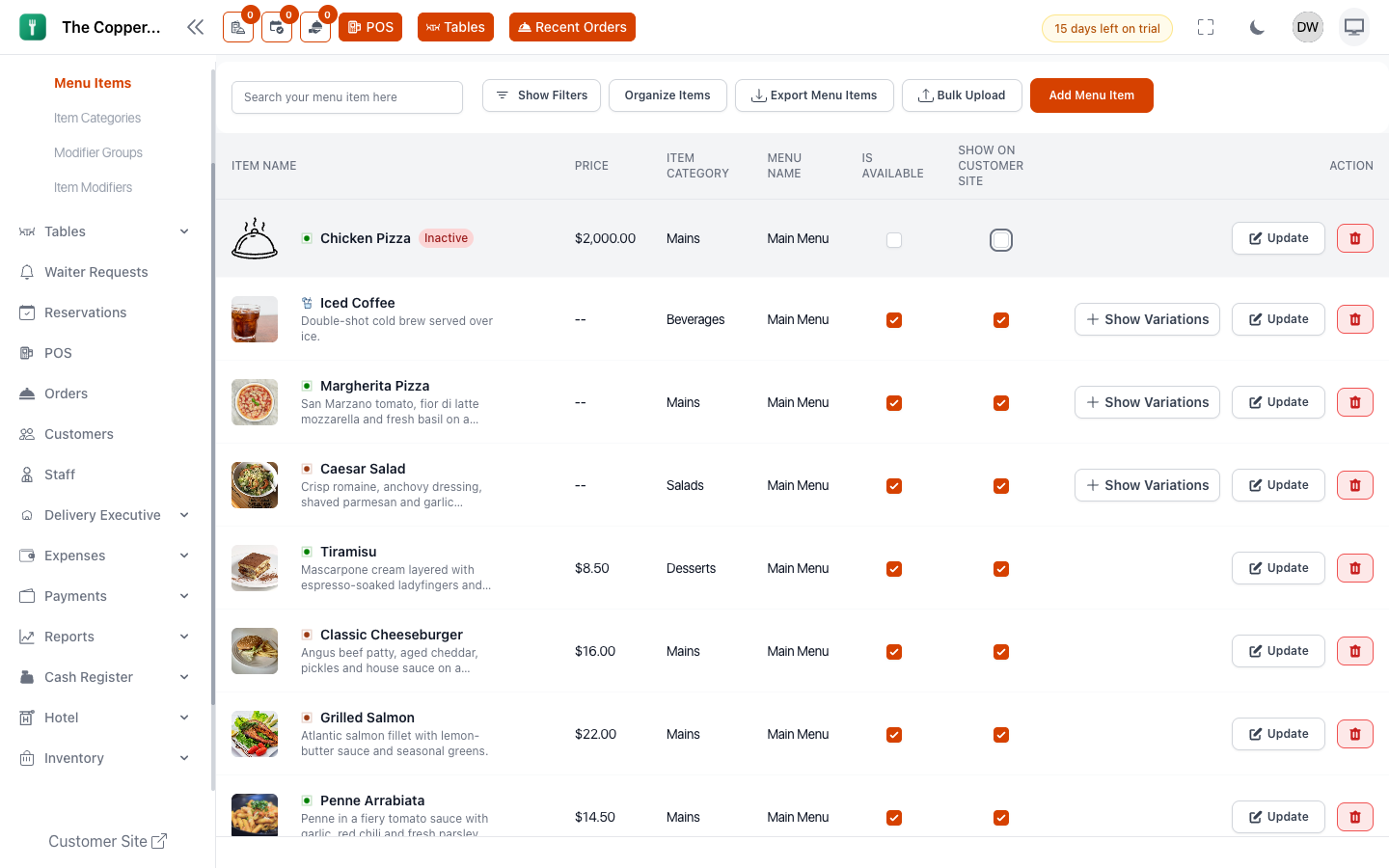The height and width of the screenshot is (868, 1389).
Task: Open waiter requests bell icon in header
Action: [x=315, y=27]
